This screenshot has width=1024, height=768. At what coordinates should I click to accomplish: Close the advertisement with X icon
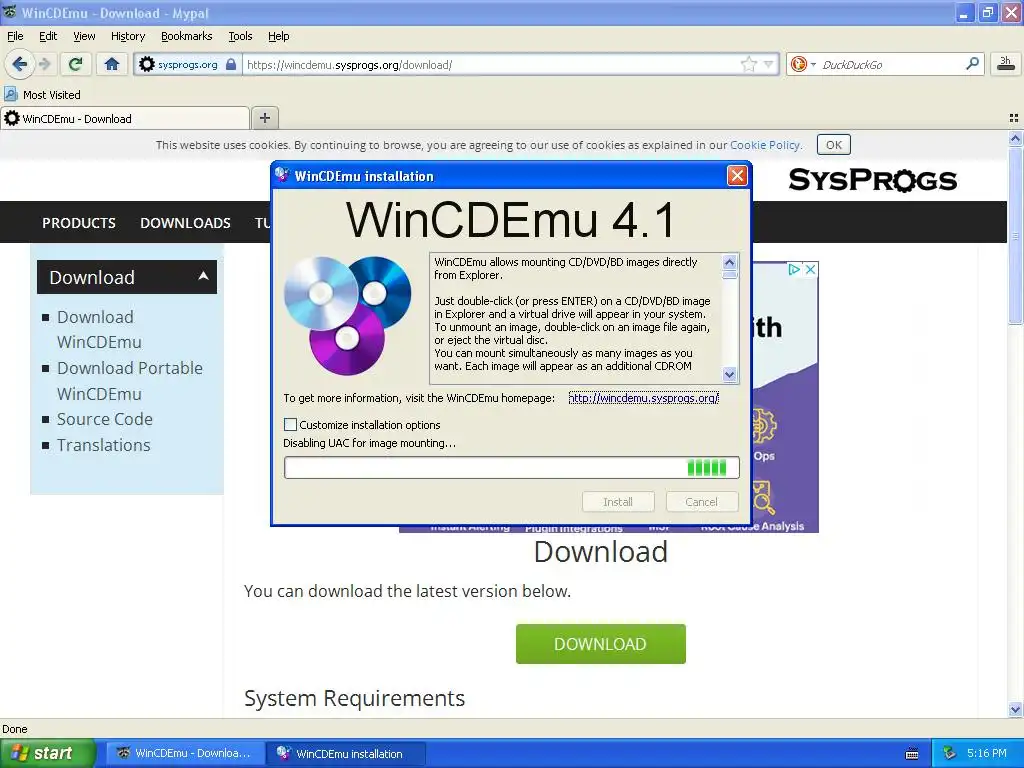pyautogui.click(x=810, y=269)
